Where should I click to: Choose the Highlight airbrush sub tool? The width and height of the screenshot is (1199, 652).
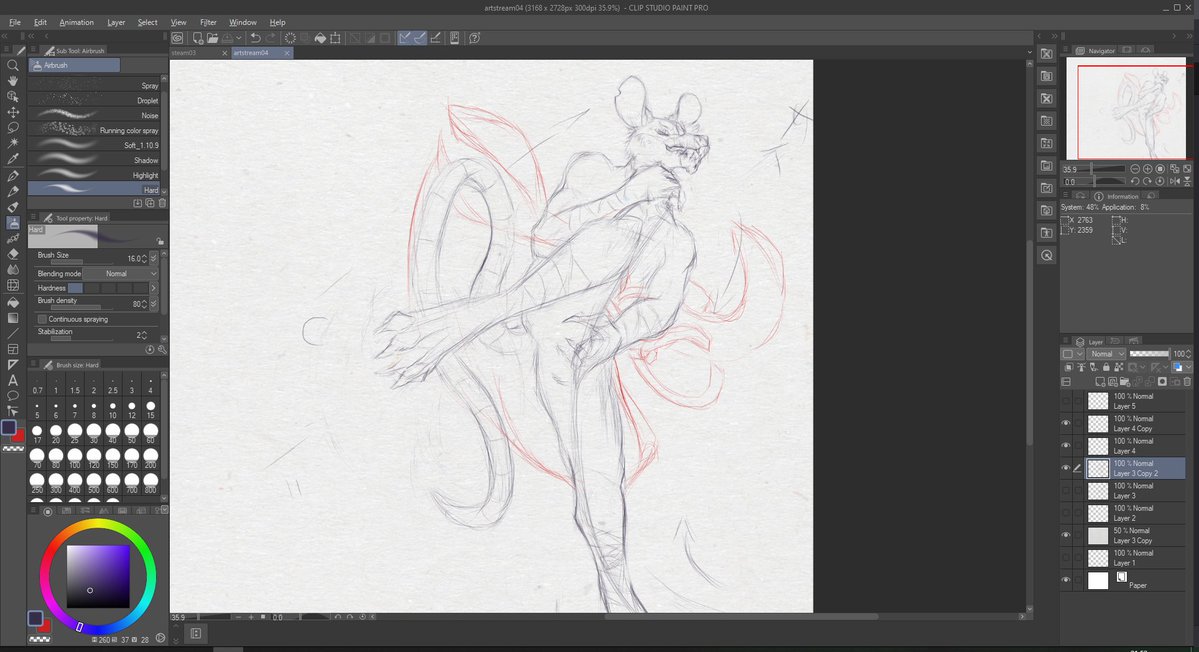point(94,175)
